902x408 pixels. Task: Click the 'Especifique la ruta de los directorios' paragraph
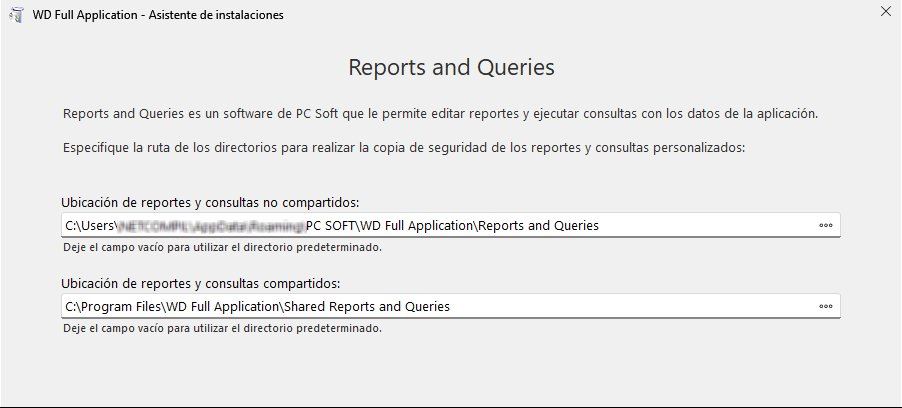(404, 147)
